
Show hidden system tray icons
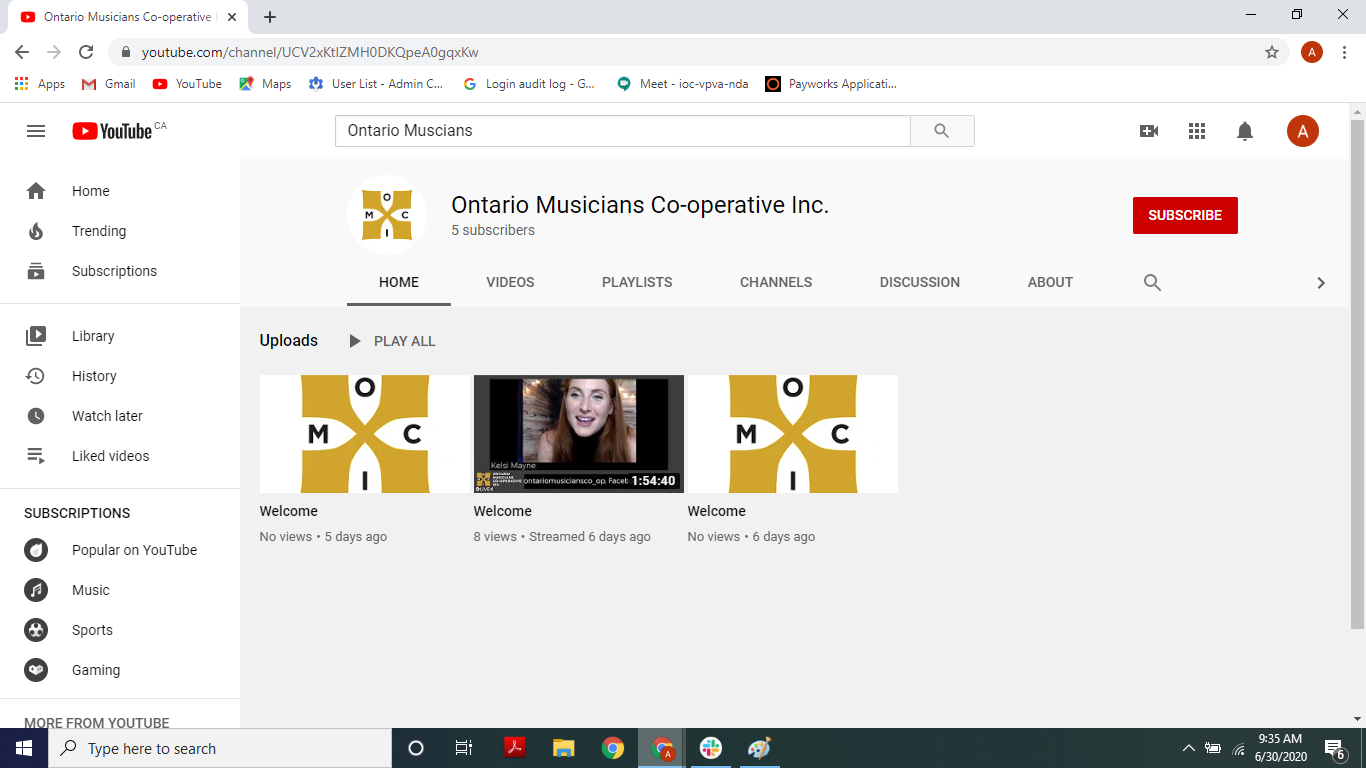click(1189, 748)
